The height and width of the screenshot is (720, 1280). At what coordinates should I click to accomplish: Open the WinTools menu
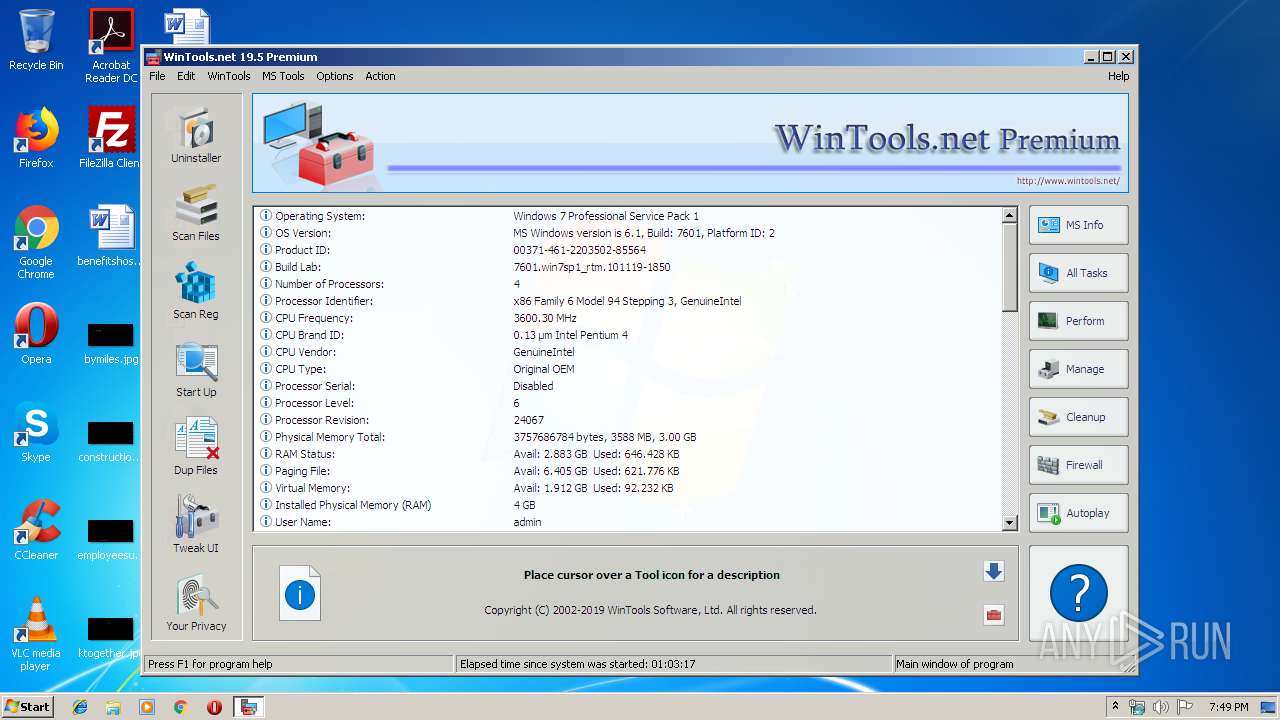point(229,76)
